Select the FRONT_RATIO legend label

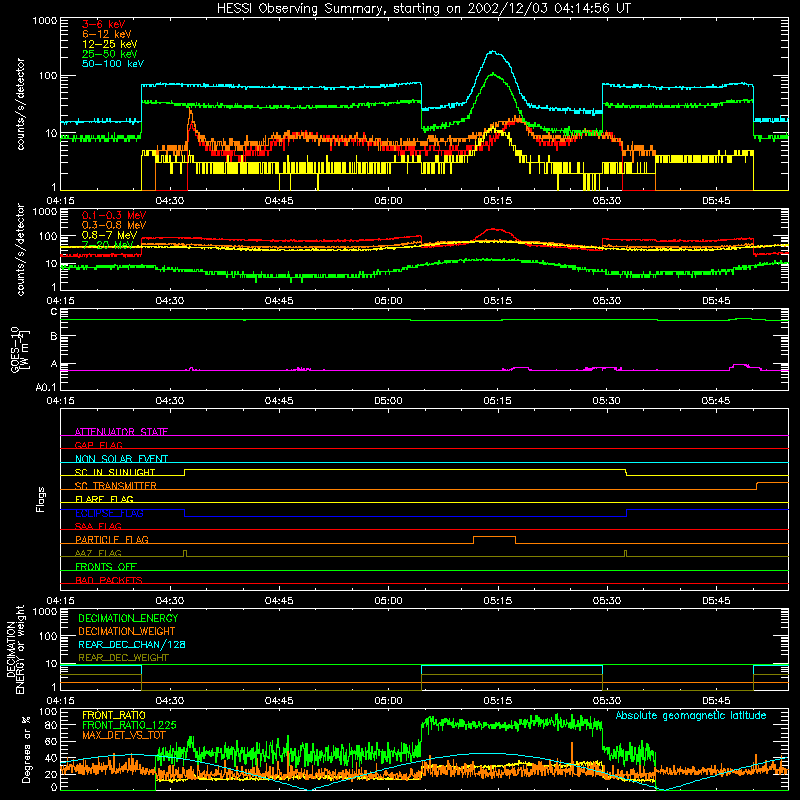[114, 715]
